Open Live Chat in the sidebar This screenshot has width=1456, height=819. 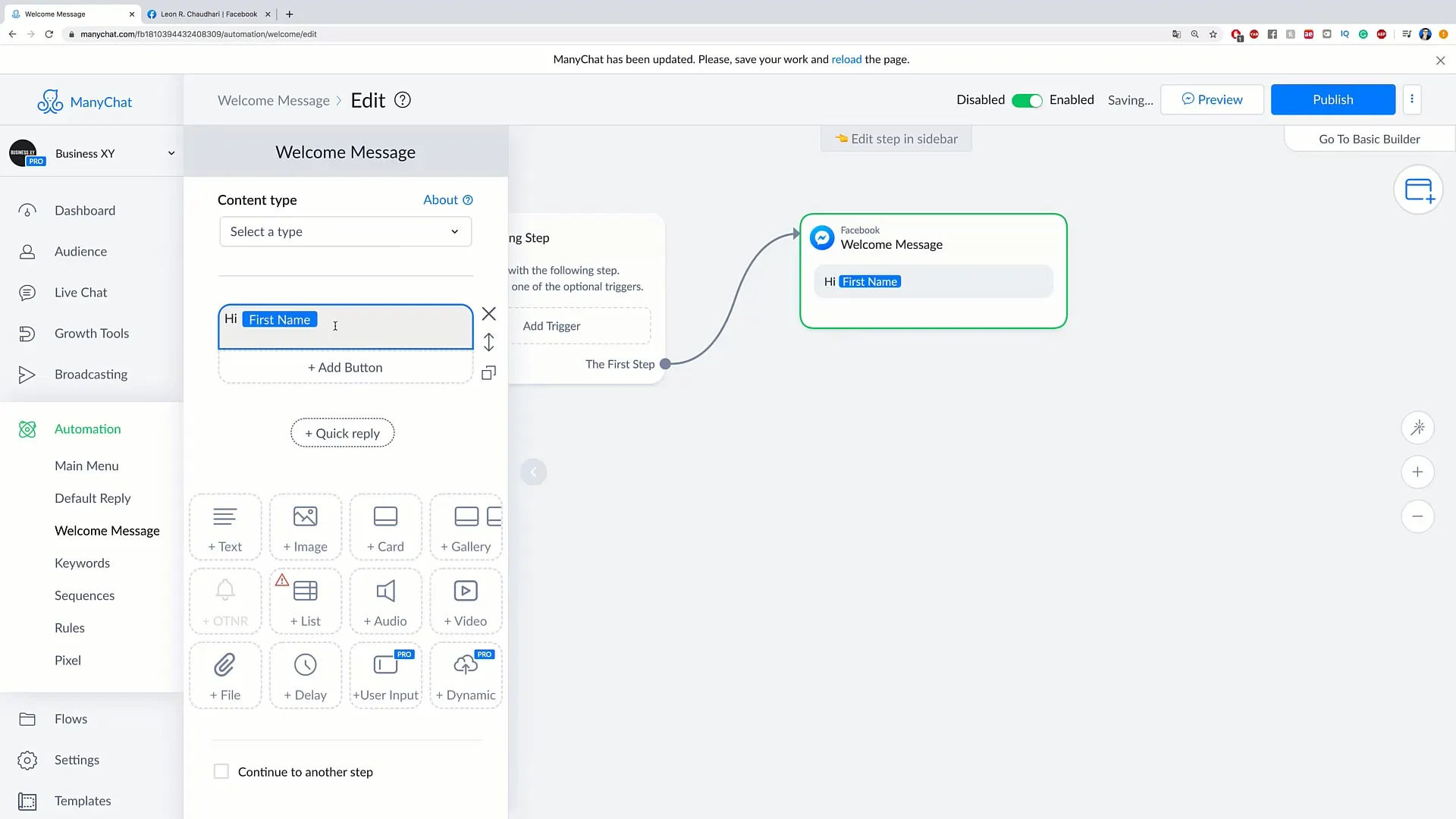point(81,293)
